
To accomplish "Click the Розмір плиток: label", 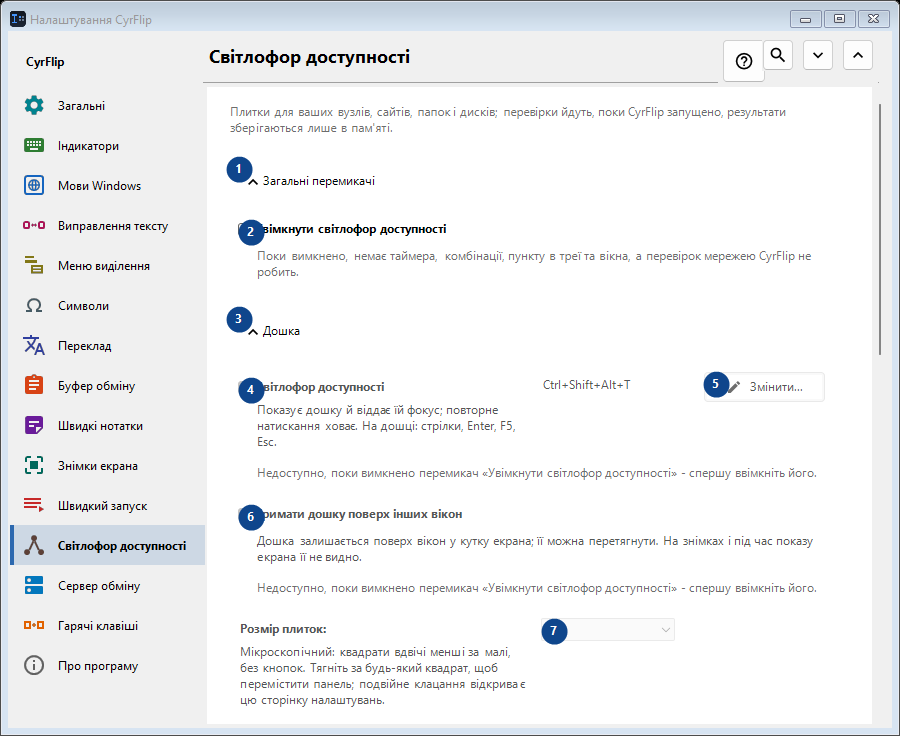I will tap(283, 629).
